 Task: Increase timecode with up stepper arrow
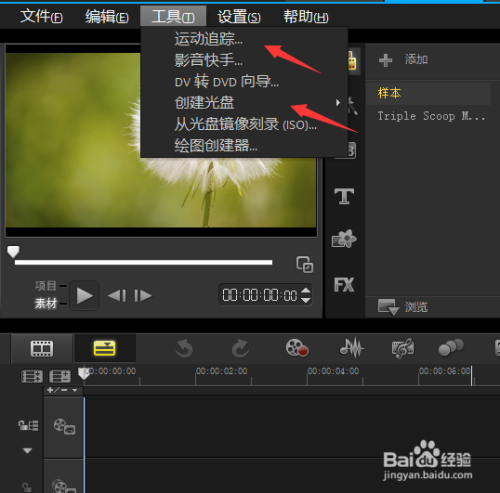(x=306, y=290)
